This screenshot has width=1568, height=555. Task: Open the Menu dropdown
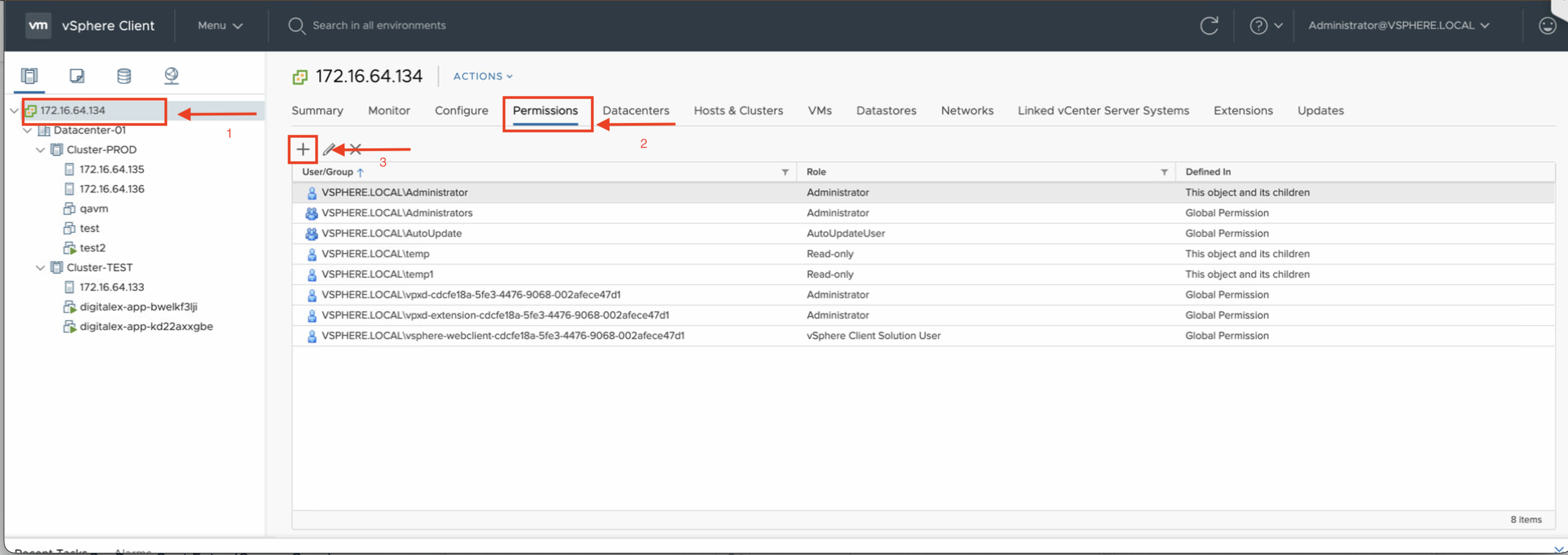pyautogui.click(x=220, y=25)
